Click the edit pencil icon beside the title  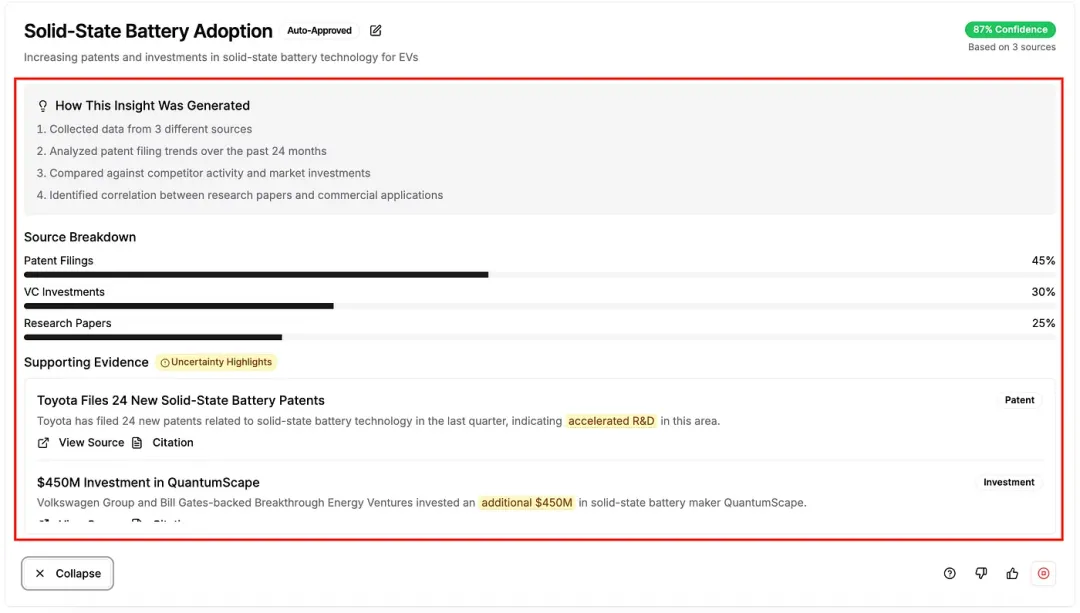[376, 31]
